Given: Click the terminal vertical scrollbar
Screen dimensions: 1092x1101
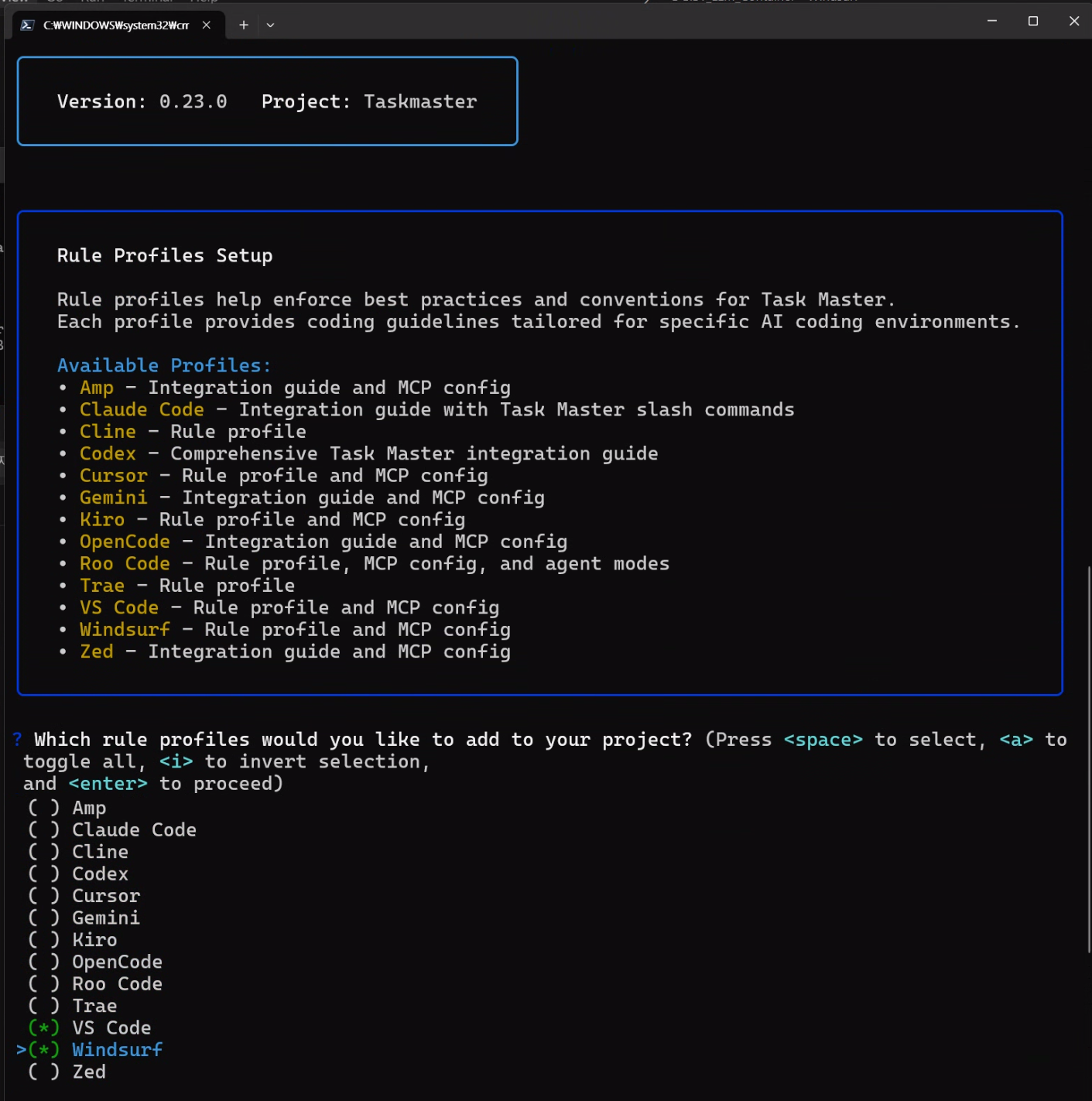Looking at the screenshot, I should click(x=1088, y=759).
